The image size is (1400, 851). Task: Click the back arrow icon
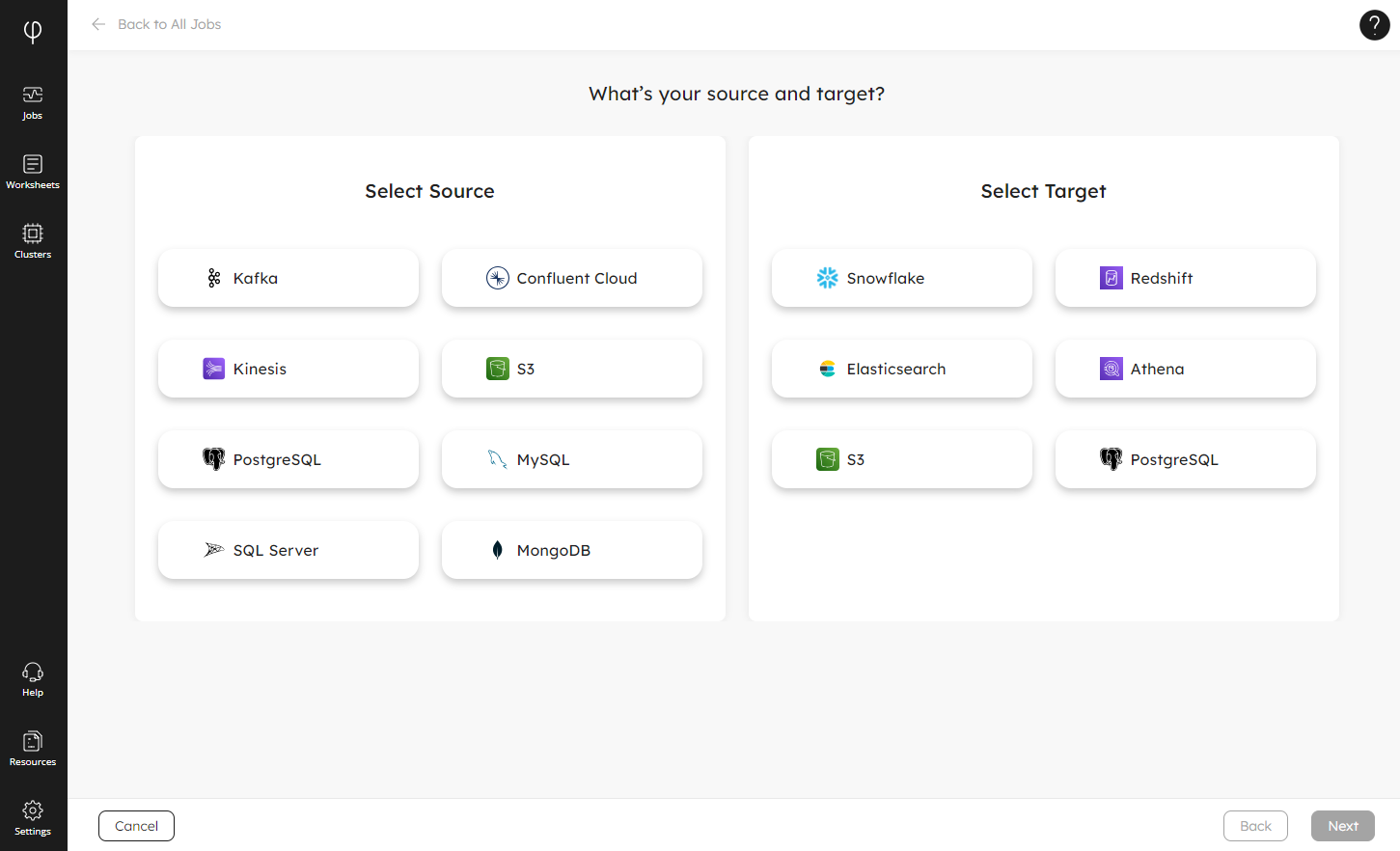click(98, 24)
